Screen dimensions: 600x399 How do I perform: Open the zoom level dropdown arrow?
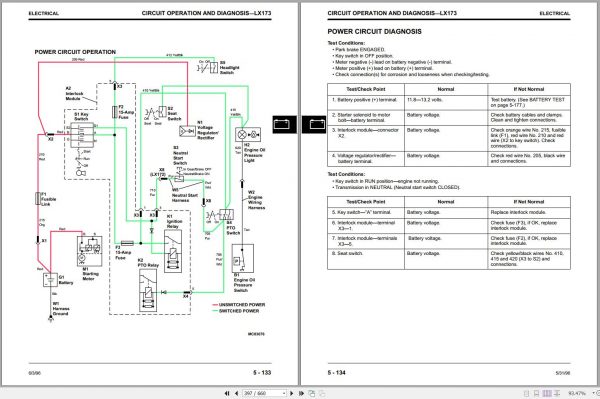coord(593,393)
